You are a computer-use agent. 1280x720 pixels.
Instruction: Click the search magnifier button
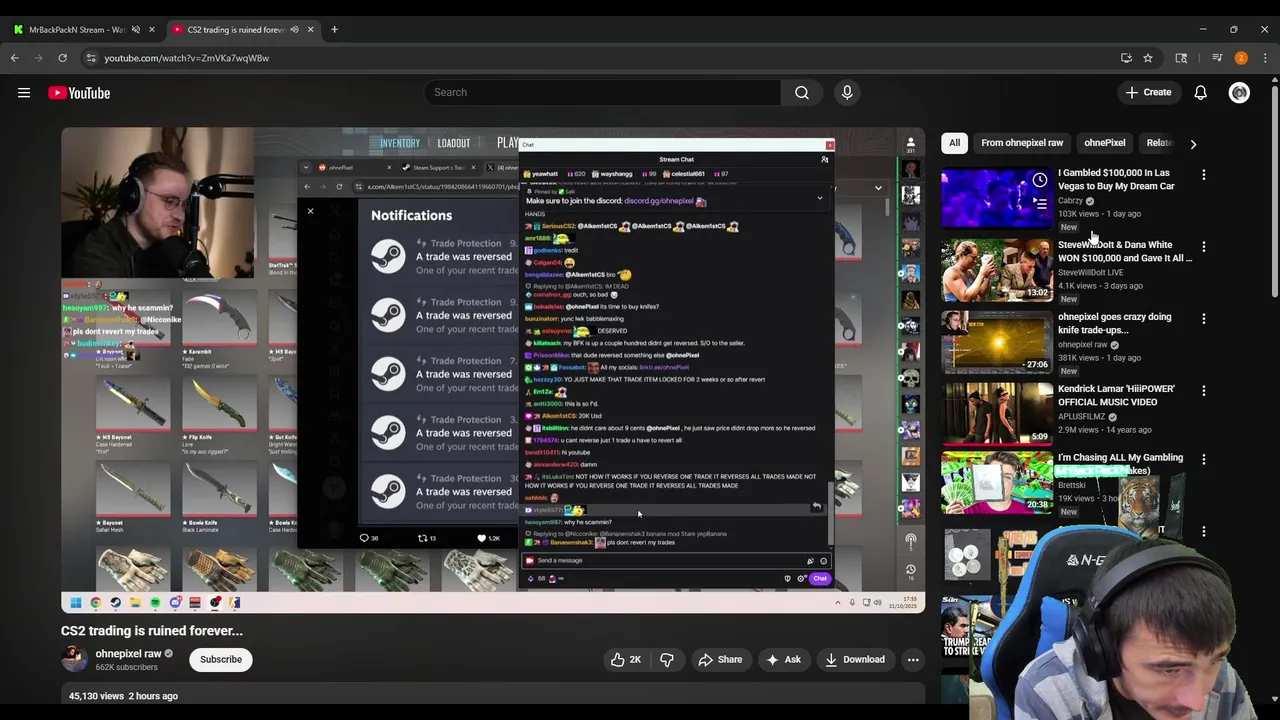tap(802, 93)
